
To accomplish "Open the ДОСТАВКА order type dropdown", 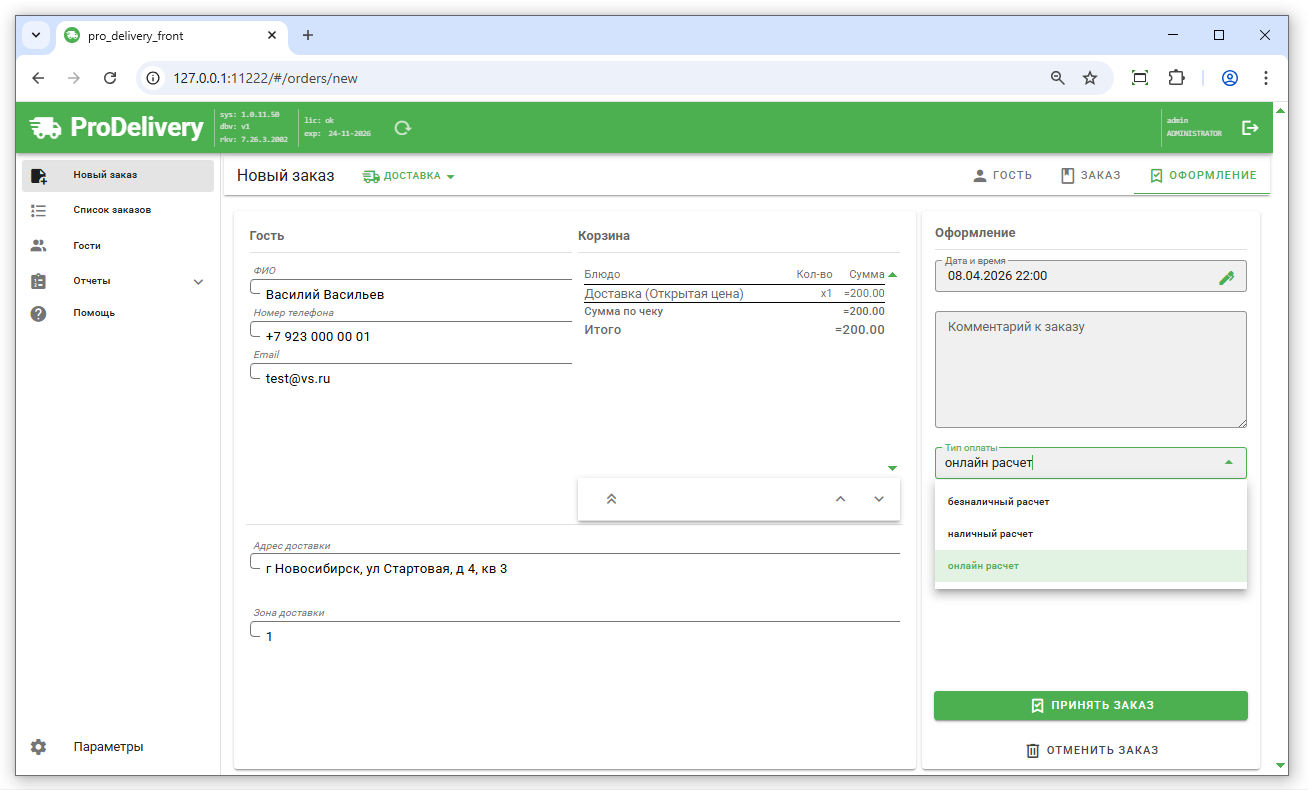I will click(409, 176).
